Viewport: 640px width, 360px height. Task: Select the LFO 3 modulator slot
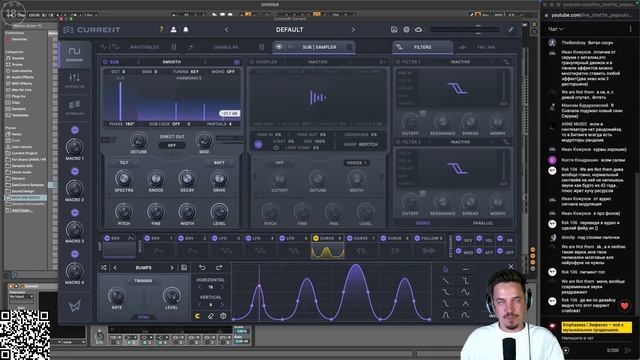[227, 246]
